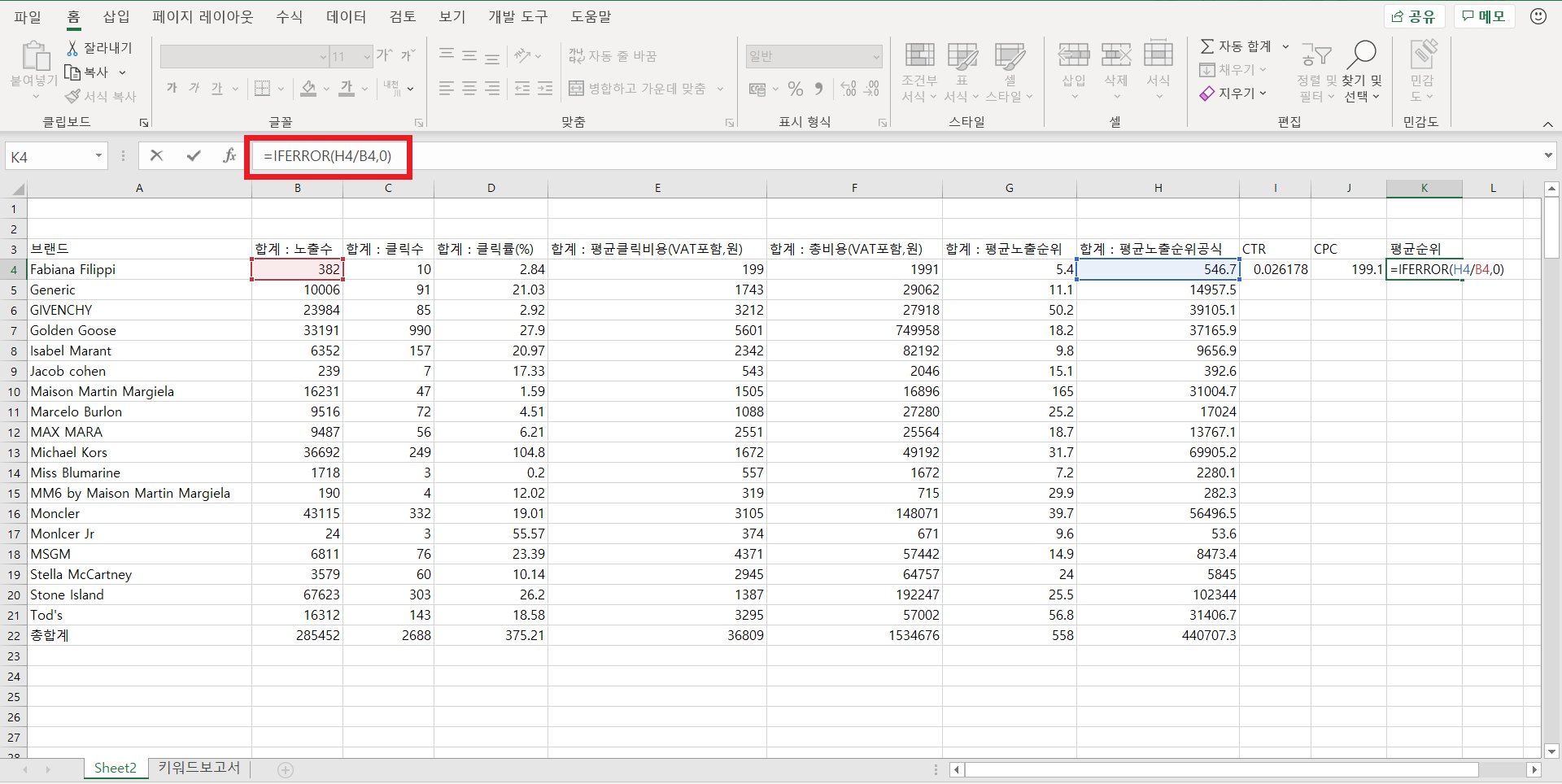Click the vertical scrollbar down arrow
This screenshot has width=1562, height=784.
[x=1551, y=751]
